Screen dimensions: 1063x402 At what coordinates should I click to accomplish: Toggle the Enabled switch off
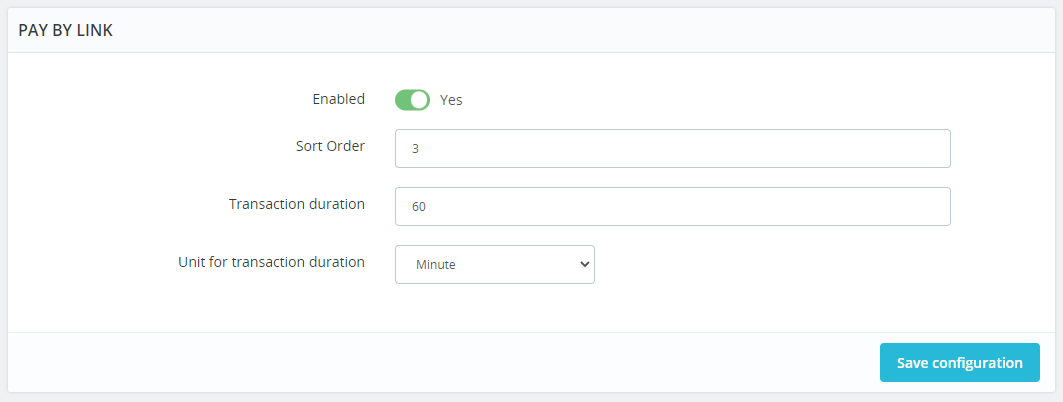point(412,100)
